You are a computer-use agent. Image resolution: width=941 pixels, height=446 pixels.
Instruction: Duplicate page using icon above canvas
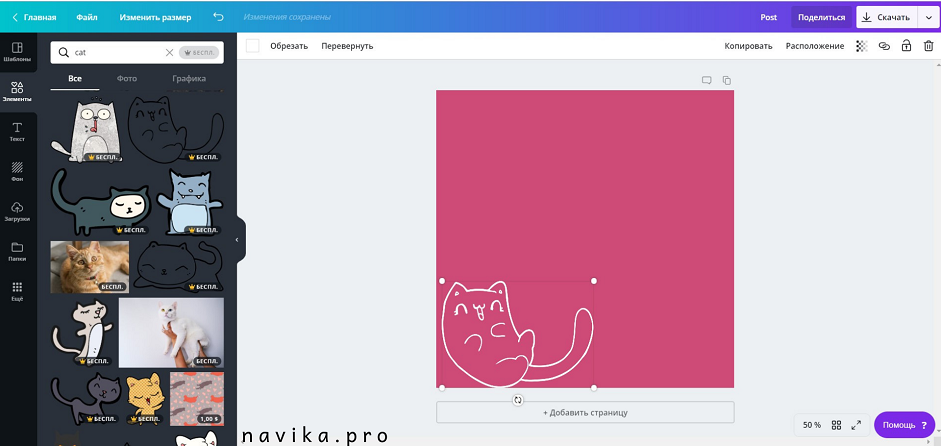tap(727, 80)
